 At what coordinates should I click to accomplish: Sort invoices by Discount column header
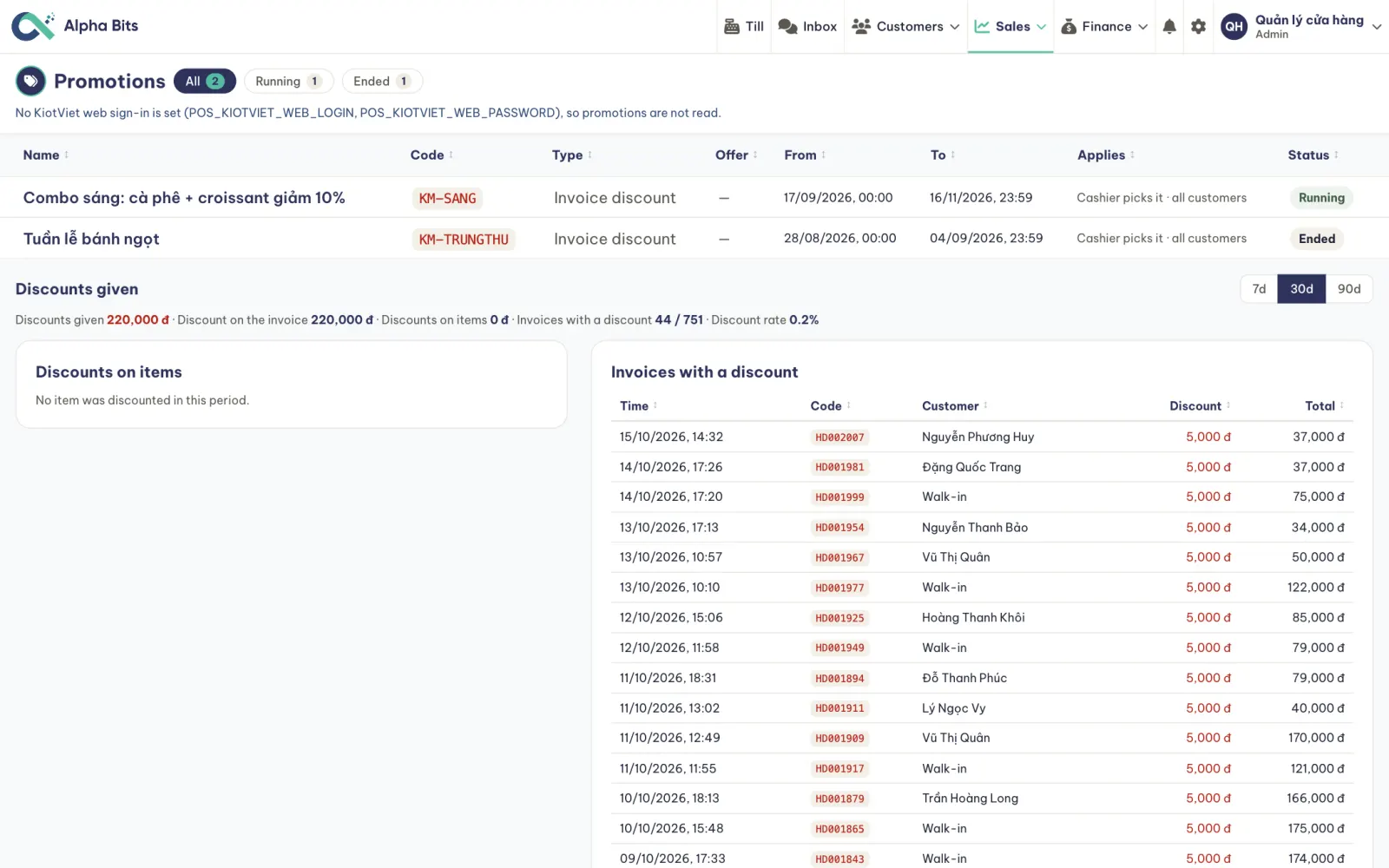[x=1200, y=405]
